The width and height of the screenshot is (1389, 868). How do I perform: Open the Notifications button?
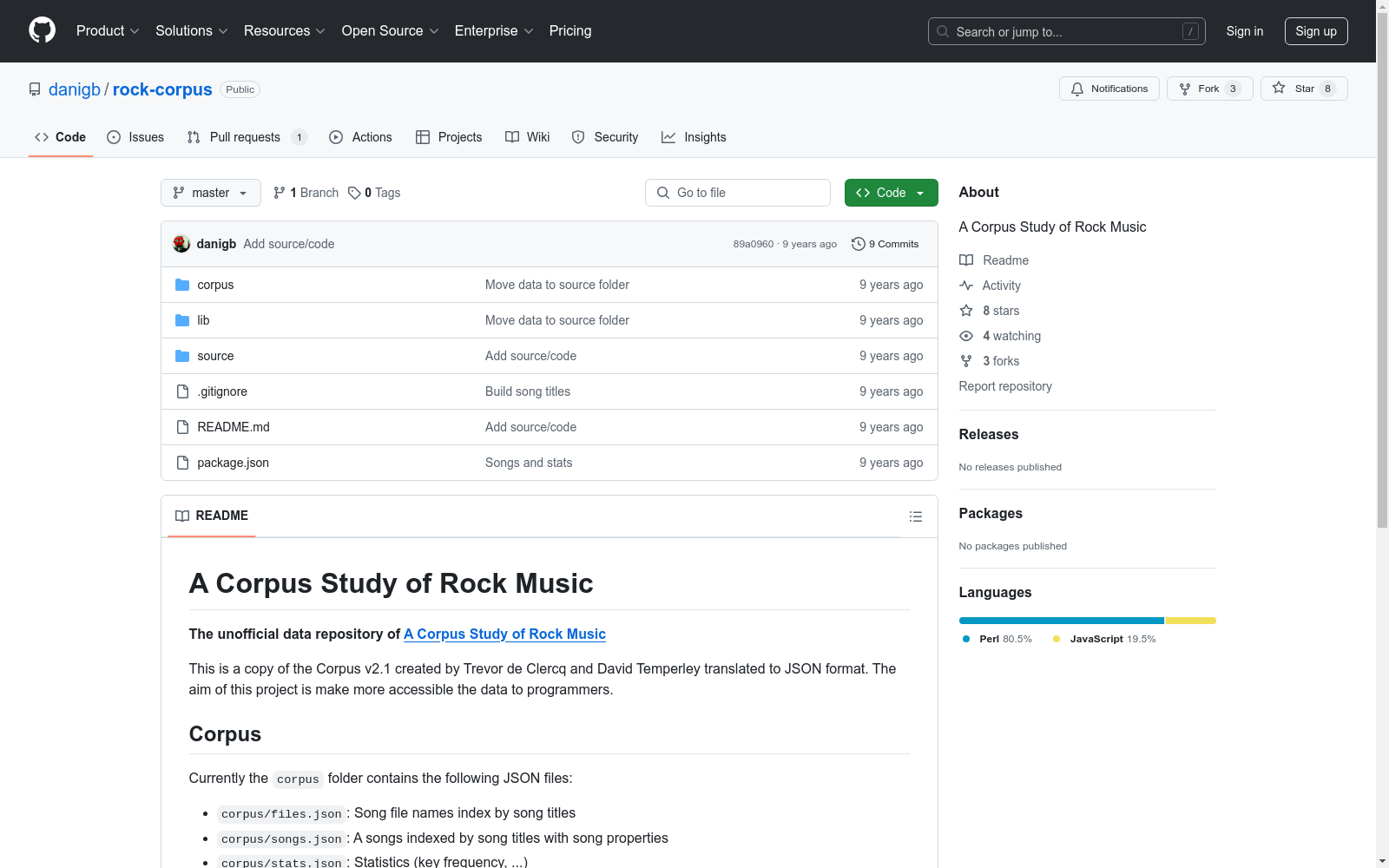tap(1109, 89)
